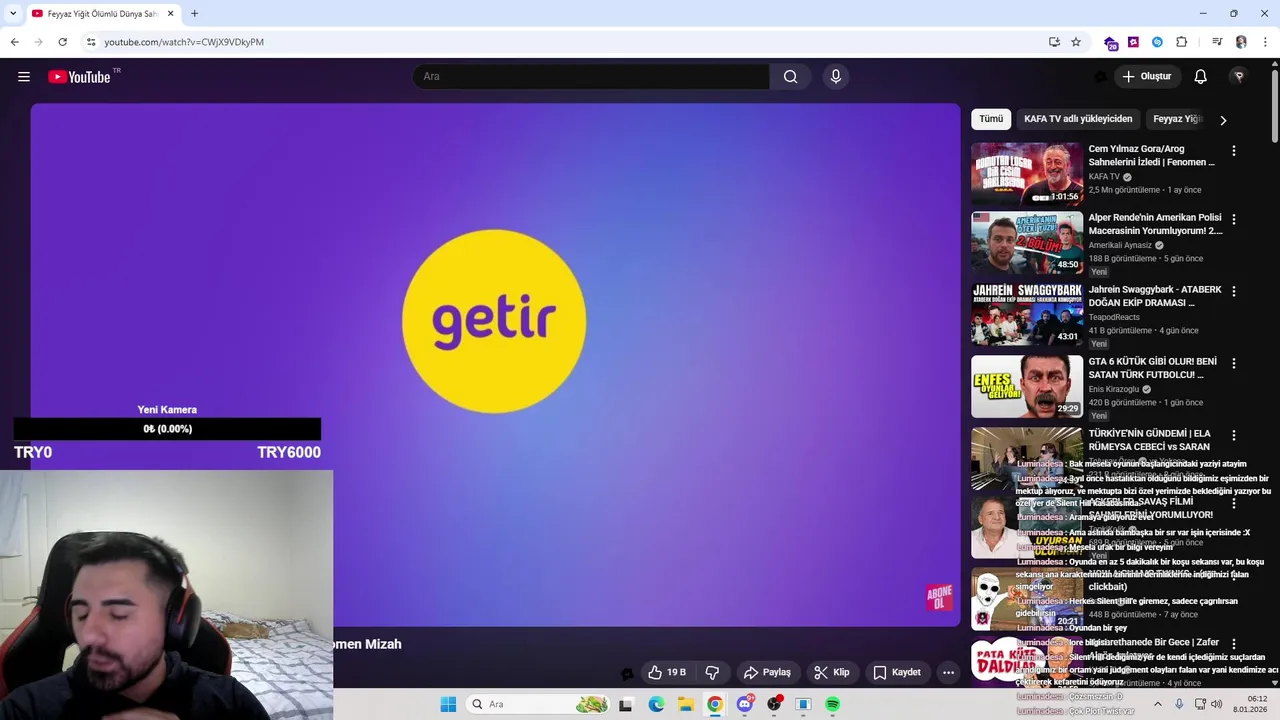Screen dimensions: 1280x720
Task: Show hidden system tray icons
Action: tap(1158, 704)
